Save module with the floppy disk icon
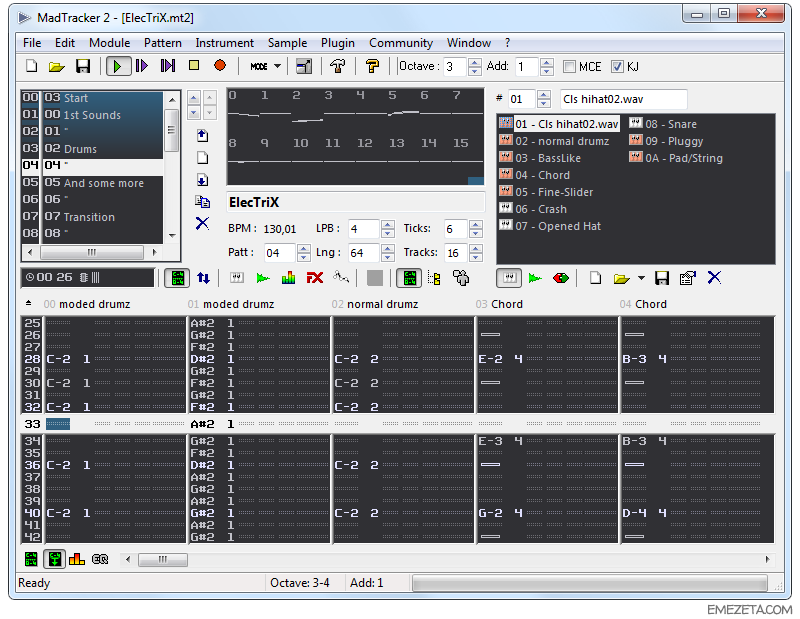Screen dimensions: 800x619 (83, 66)
